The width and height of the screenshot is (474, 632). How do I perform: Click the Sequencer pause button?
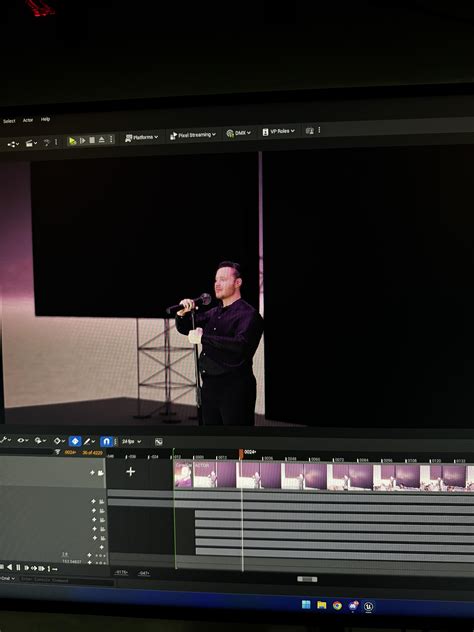(18, 568)
